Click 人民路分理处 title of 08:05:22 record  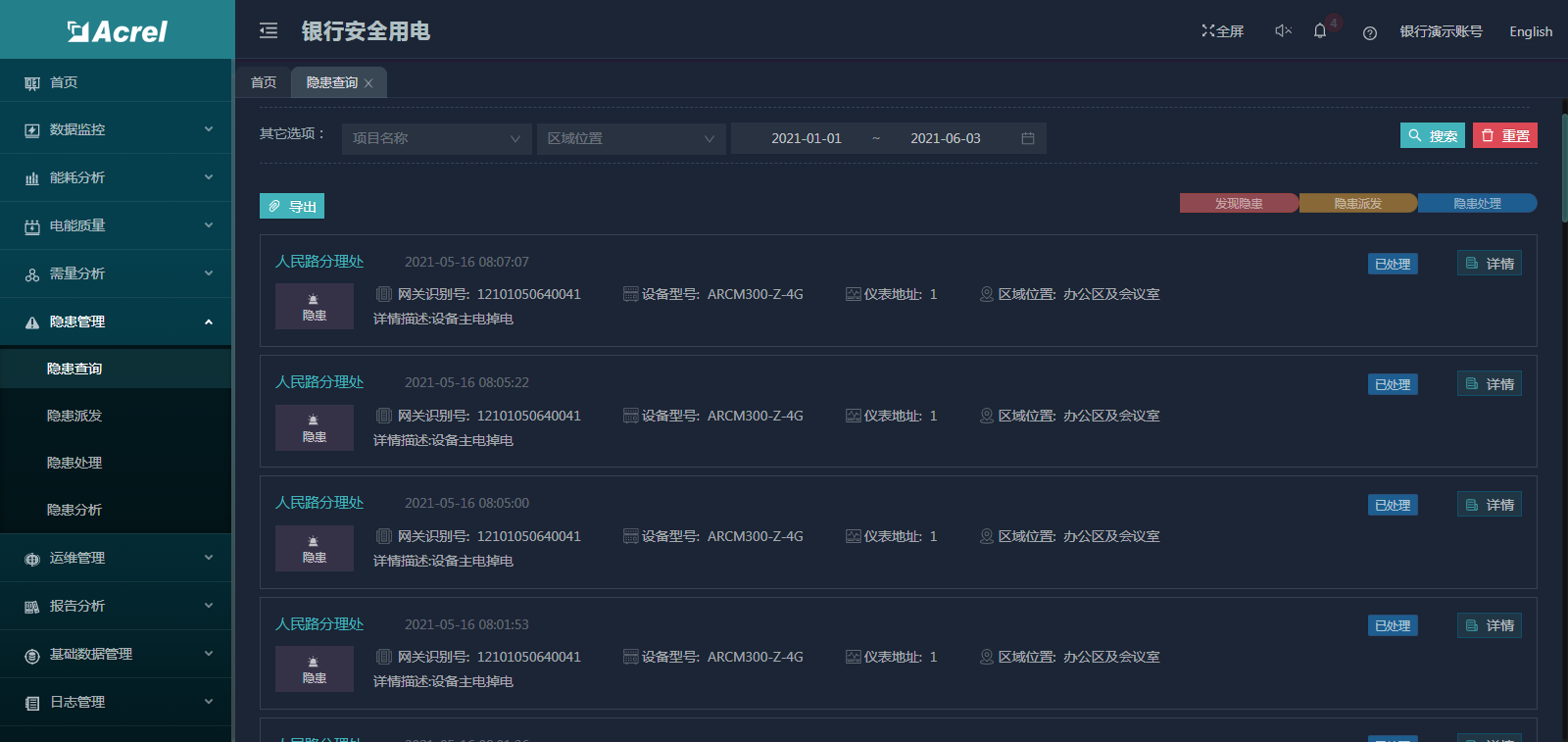(x=319, y=382)
